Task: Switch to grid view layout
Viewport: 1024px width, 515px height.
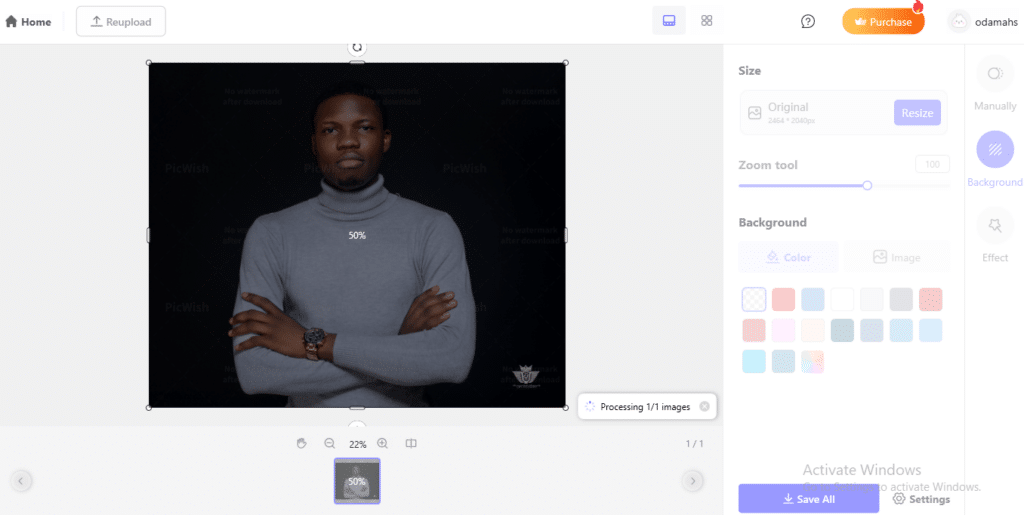Action: [x=706, y=21]
